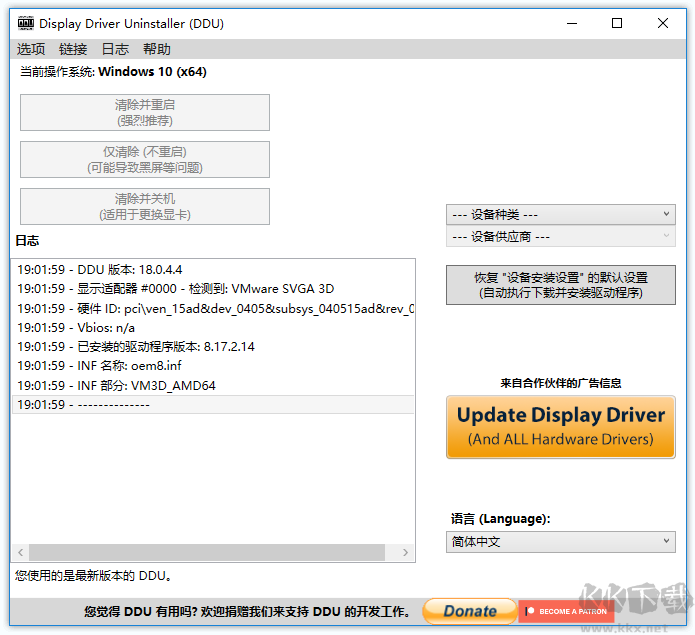Image resolution: width=695 pixels, height=635 pixels.
Task: Select the INF 部分: VM3D_AMD64 log line
Action: (x=213, y=385)
